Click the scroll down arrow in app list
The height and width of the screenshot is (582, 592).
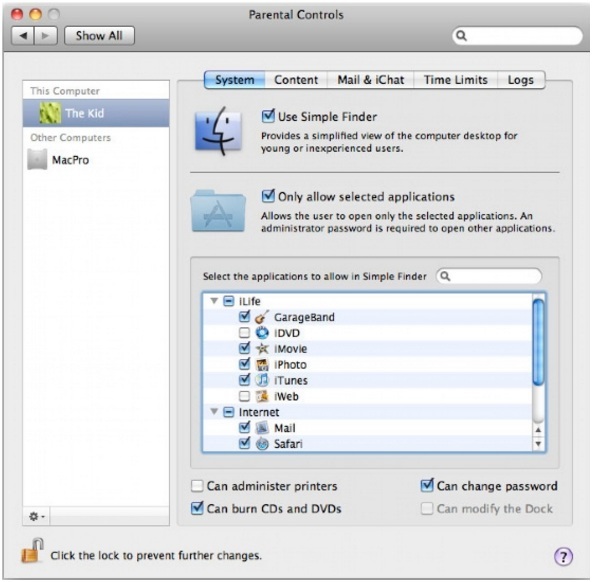point(538,443)
